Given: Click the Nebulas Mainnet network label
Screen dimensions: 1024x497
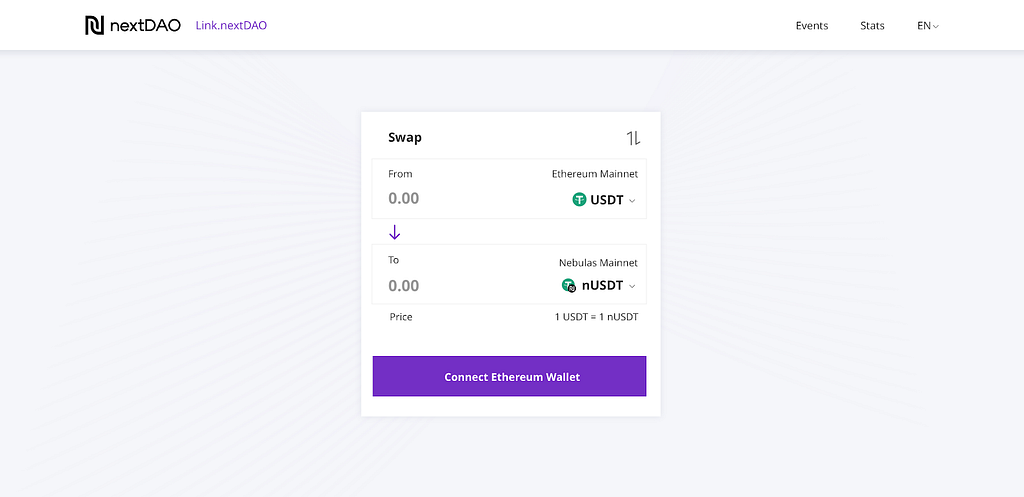Looking at the screenshot, I should tap(598, 263).
